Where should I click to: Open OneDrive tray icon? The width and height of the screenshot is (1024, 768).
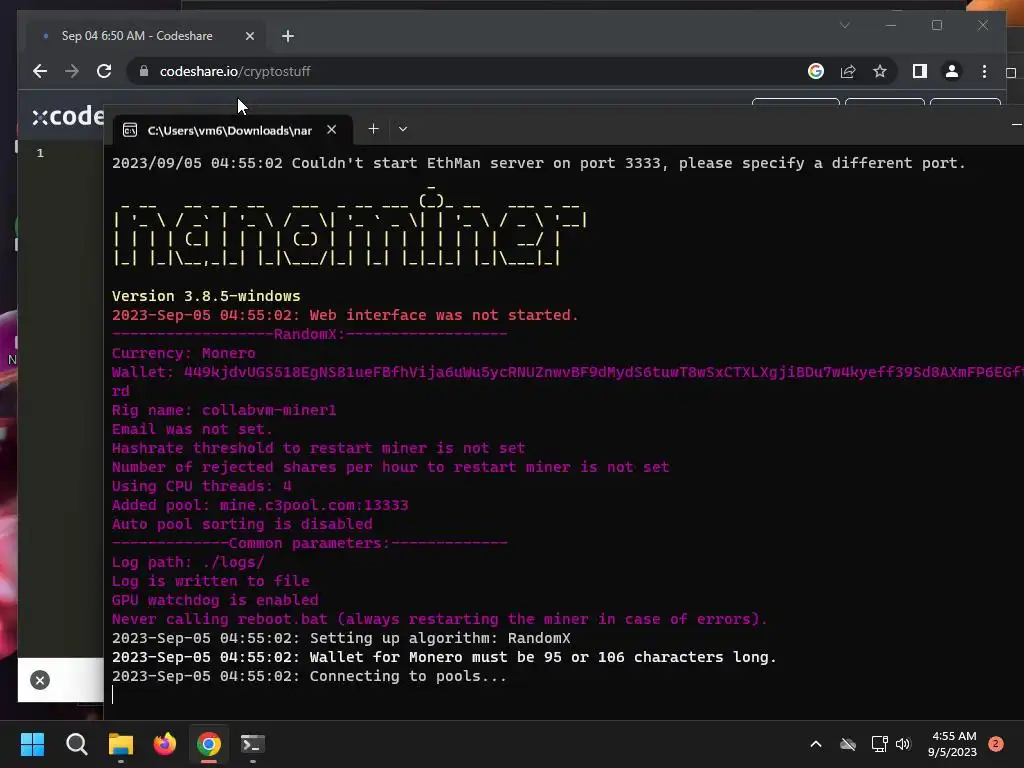coord(848,744)
